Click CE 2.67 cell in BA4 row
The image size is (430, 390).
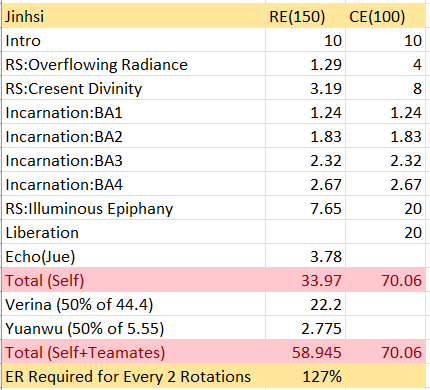pos(386,184)
